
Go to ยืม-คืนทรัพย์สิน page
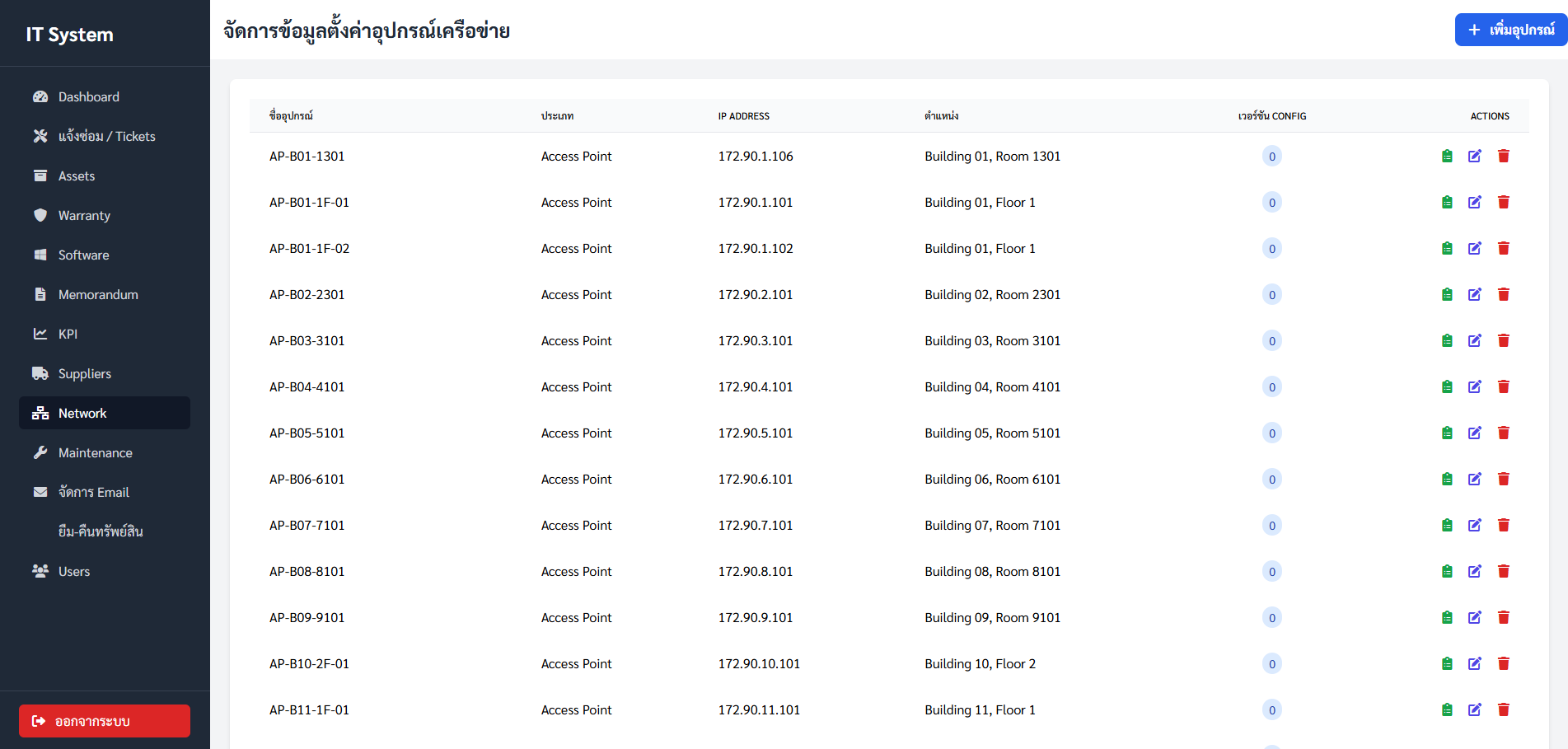105,531
